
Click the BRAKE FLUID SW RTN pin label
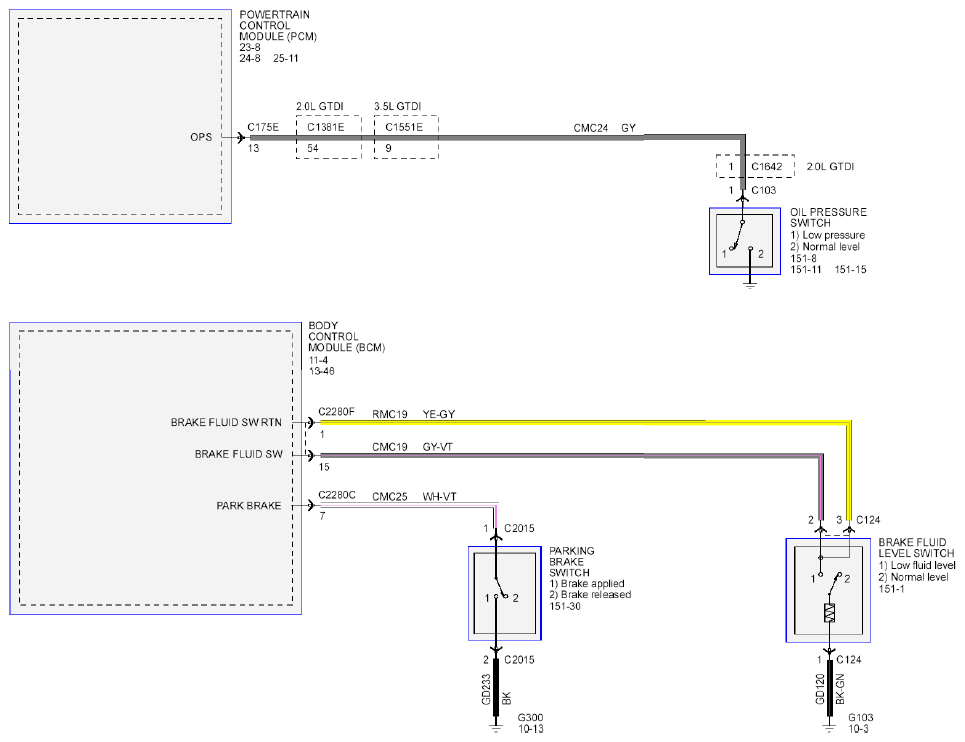pos(226,423)
